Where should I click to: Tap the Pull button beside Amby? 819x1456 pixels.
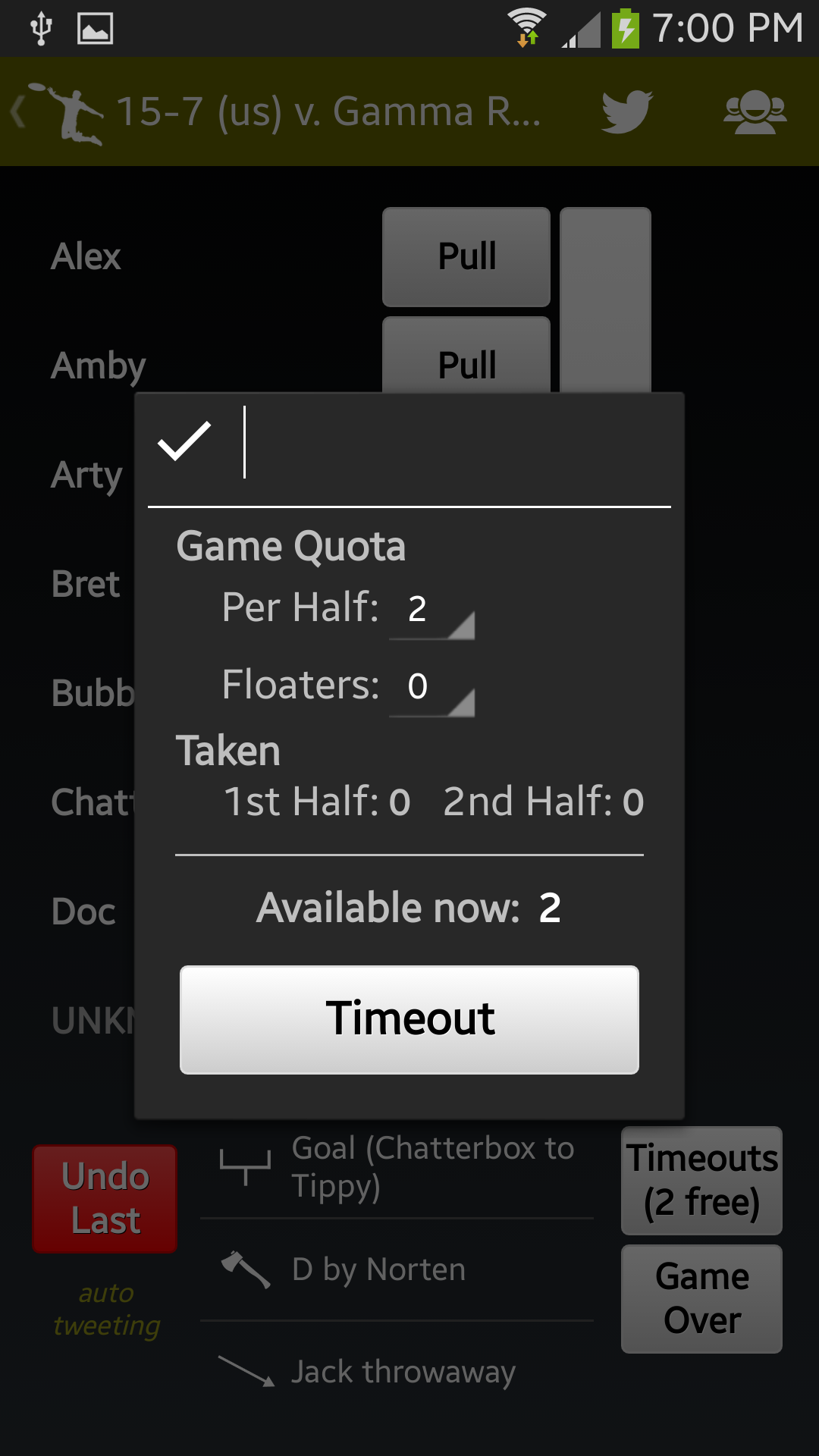[x=466, y=356]
